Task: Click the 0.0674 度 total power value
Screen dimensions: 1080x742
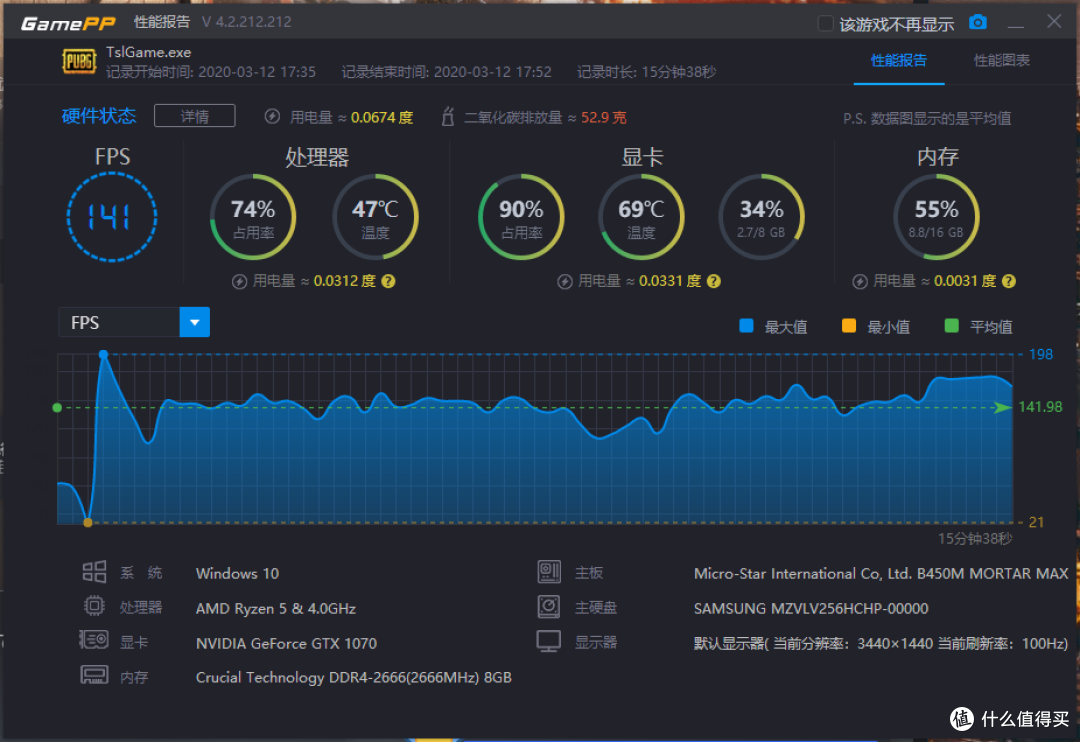Action: (382, 117)
